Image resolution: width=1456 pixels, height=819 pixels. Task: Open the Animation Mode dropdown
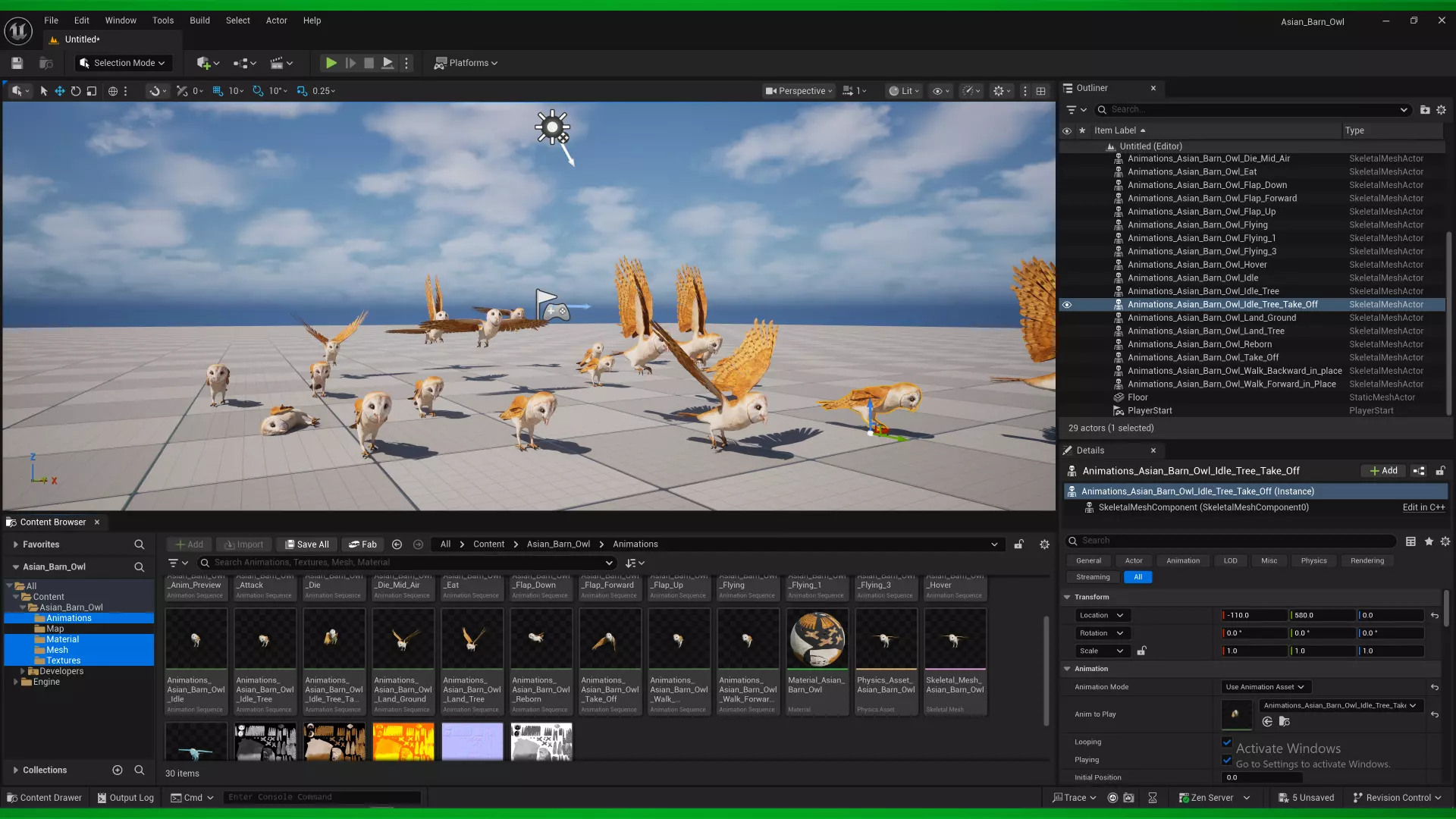point(1265,687)
